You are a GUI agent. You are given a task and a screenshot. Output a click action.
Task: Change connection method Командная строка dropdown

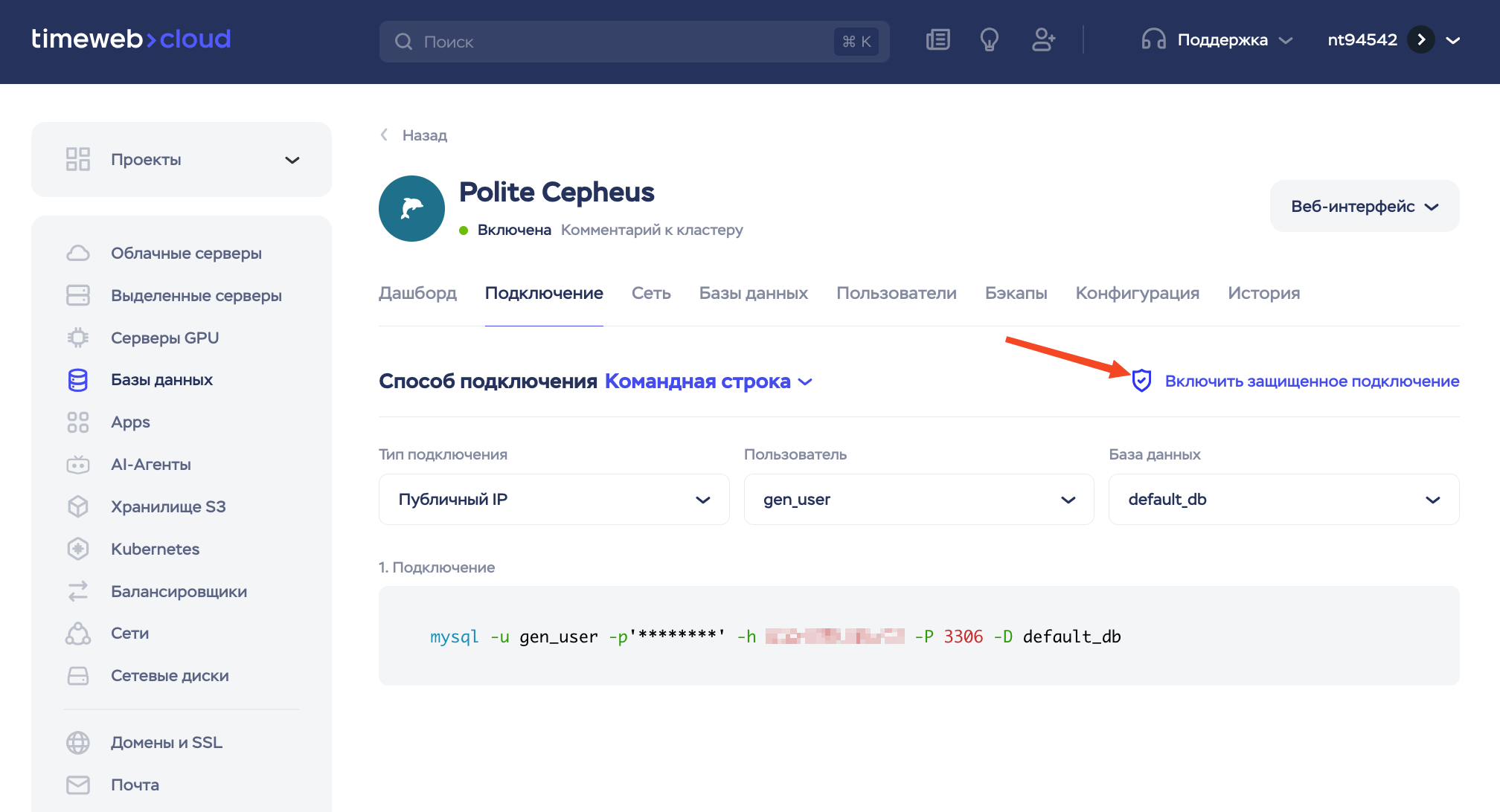tap(708, 381)
